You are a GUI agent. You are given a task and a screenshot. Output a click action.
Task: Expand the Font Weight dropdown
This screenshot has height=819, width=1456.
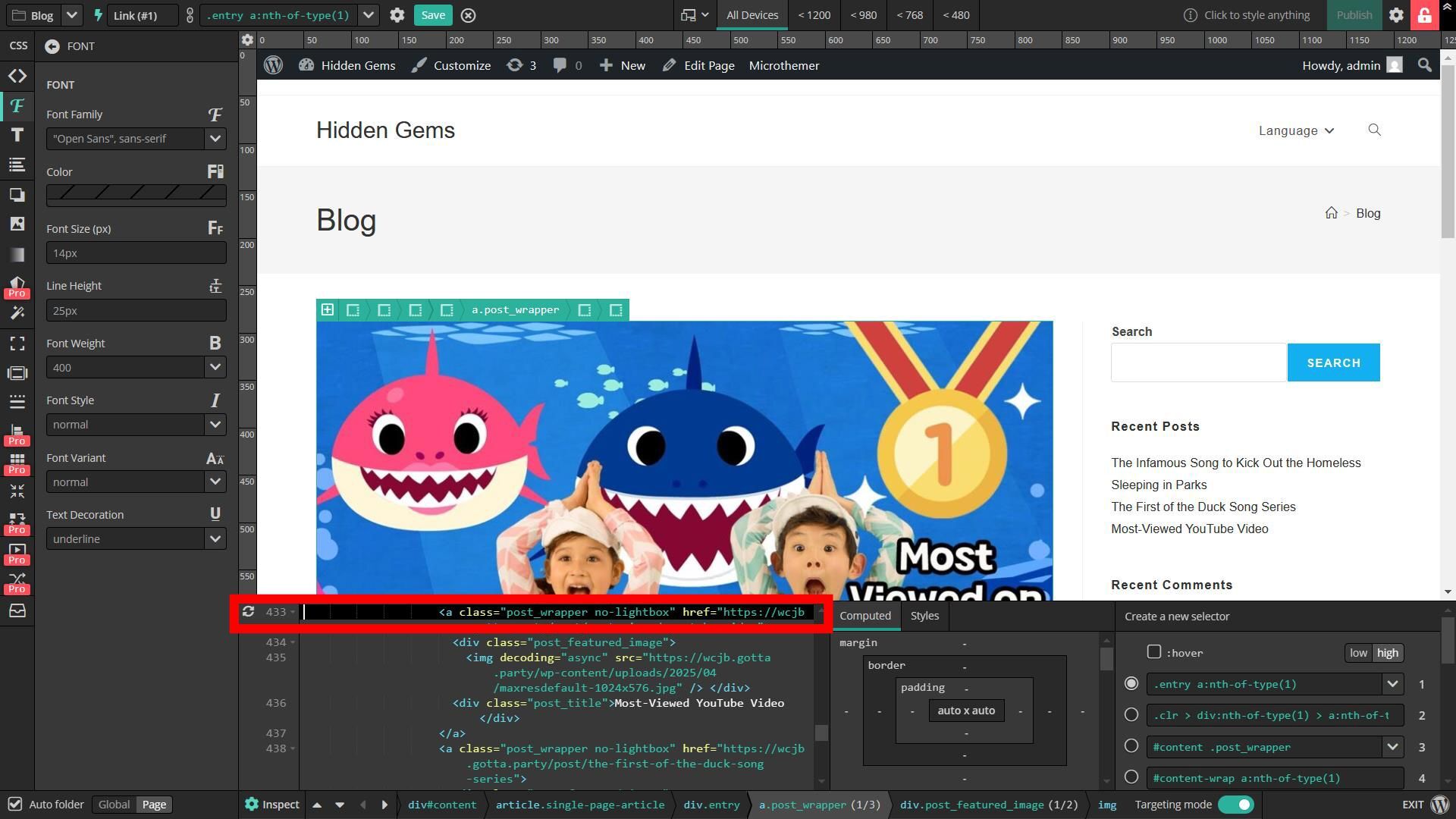[x=215, y=368]
